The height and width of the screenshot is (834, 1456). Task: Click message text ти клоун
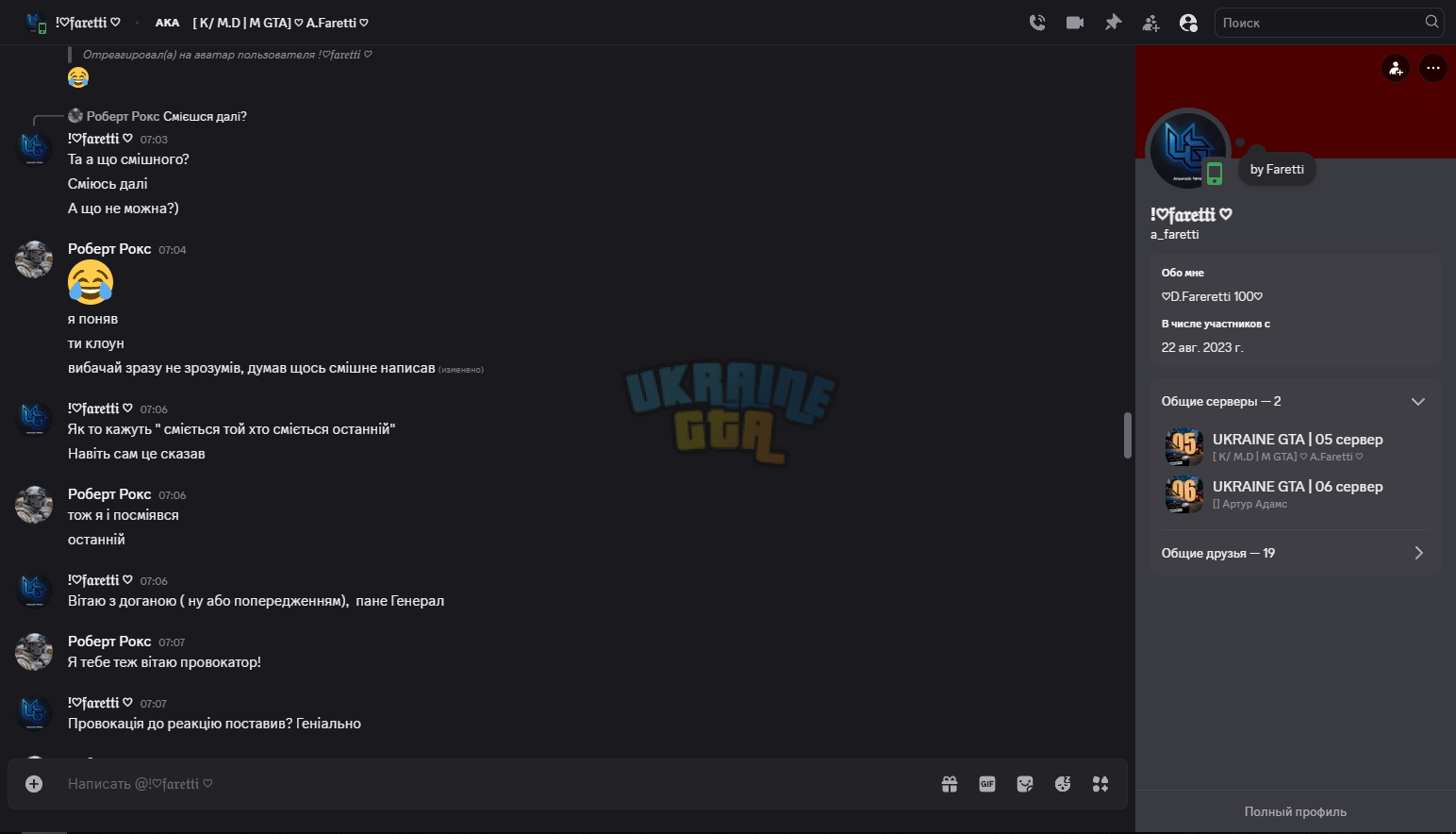coord(96,343)
